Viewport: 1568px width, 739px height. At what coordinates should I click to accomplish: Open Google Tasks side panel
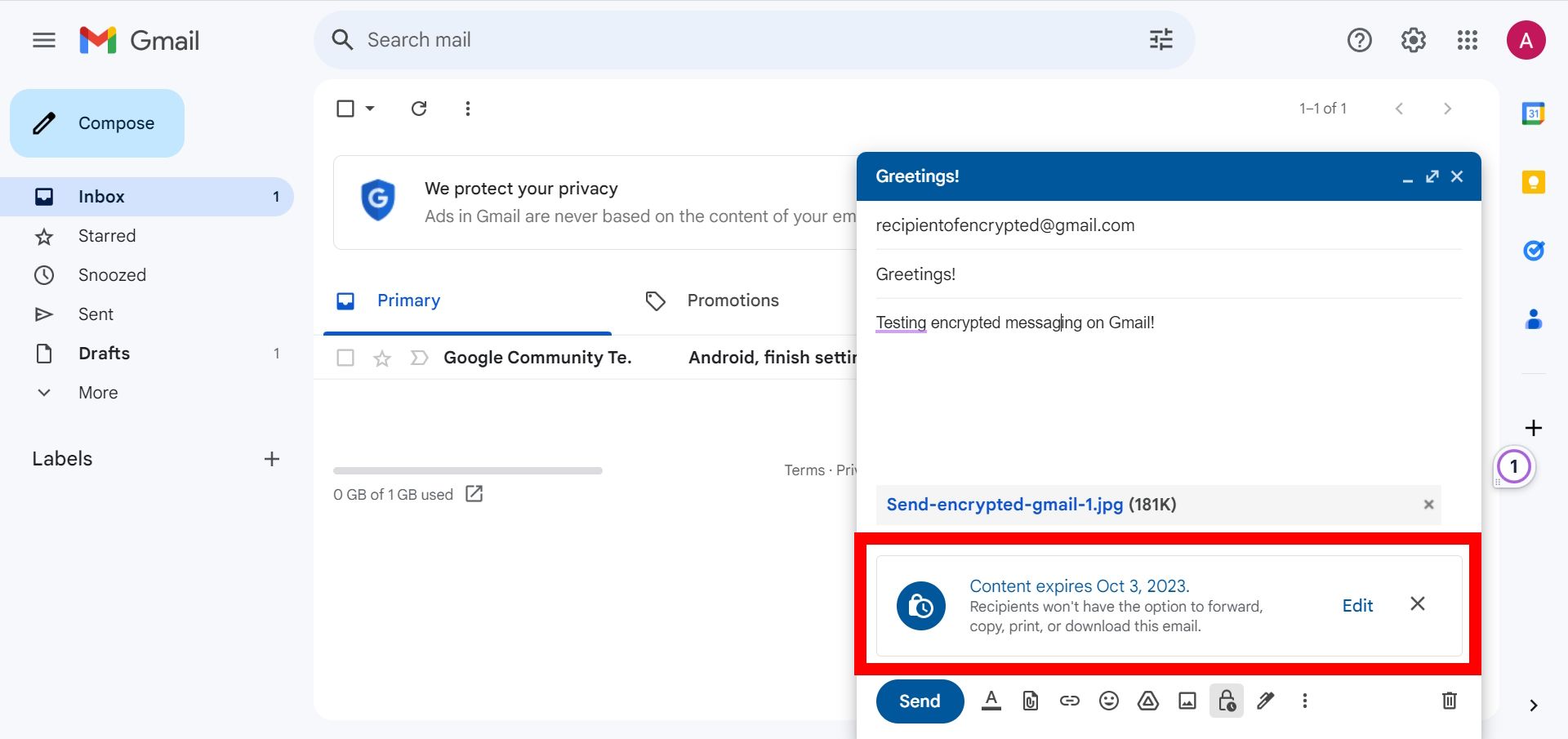click(1533, 251)
